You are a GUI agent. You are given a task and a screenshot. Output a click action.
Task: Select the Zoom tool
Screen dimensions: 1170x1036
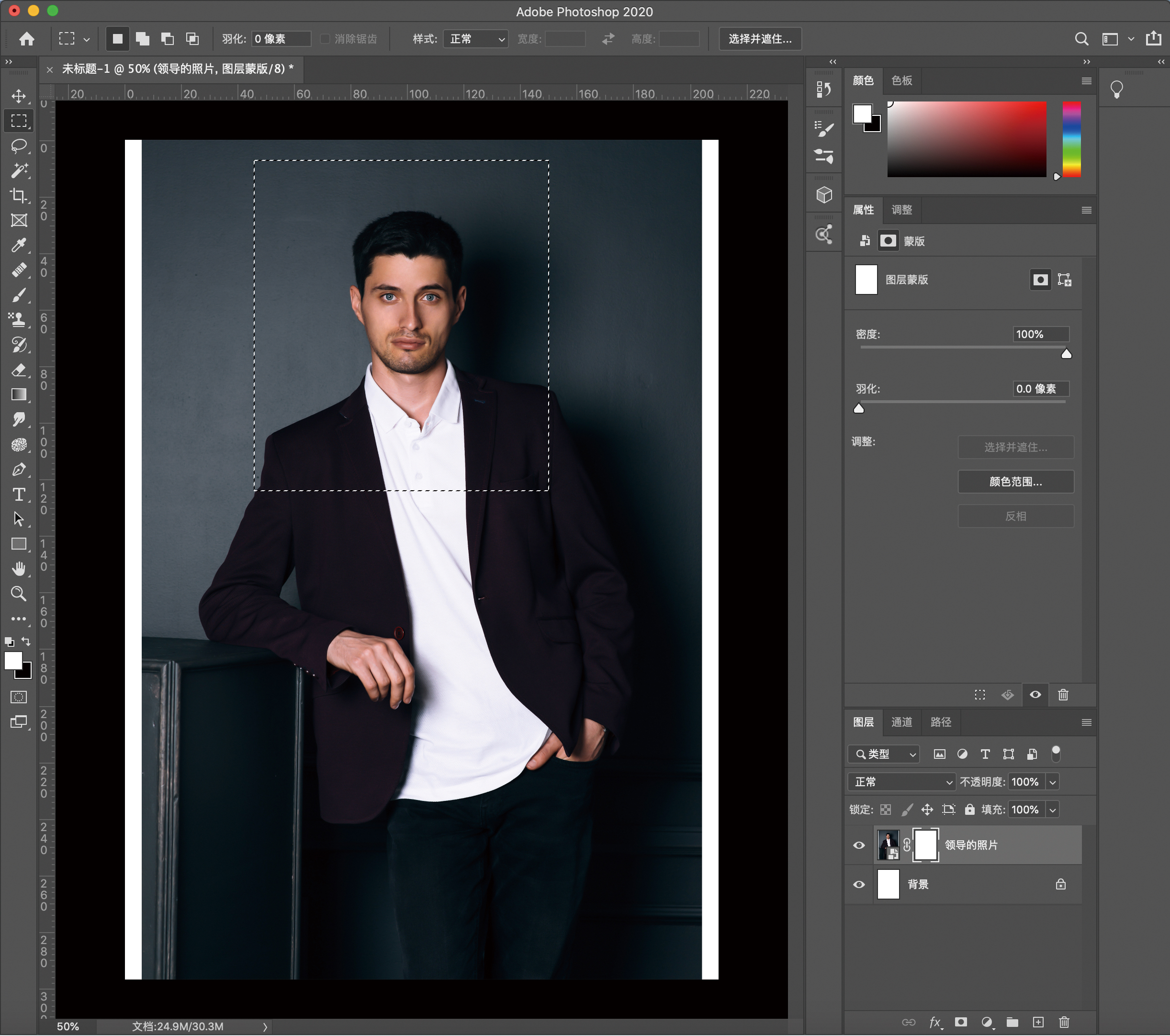point(19,594)
